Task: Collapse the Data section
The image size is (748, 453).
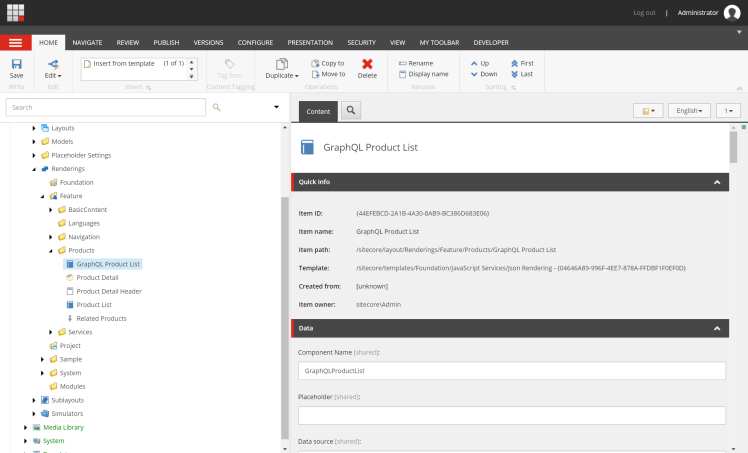Action: [716, 328]
